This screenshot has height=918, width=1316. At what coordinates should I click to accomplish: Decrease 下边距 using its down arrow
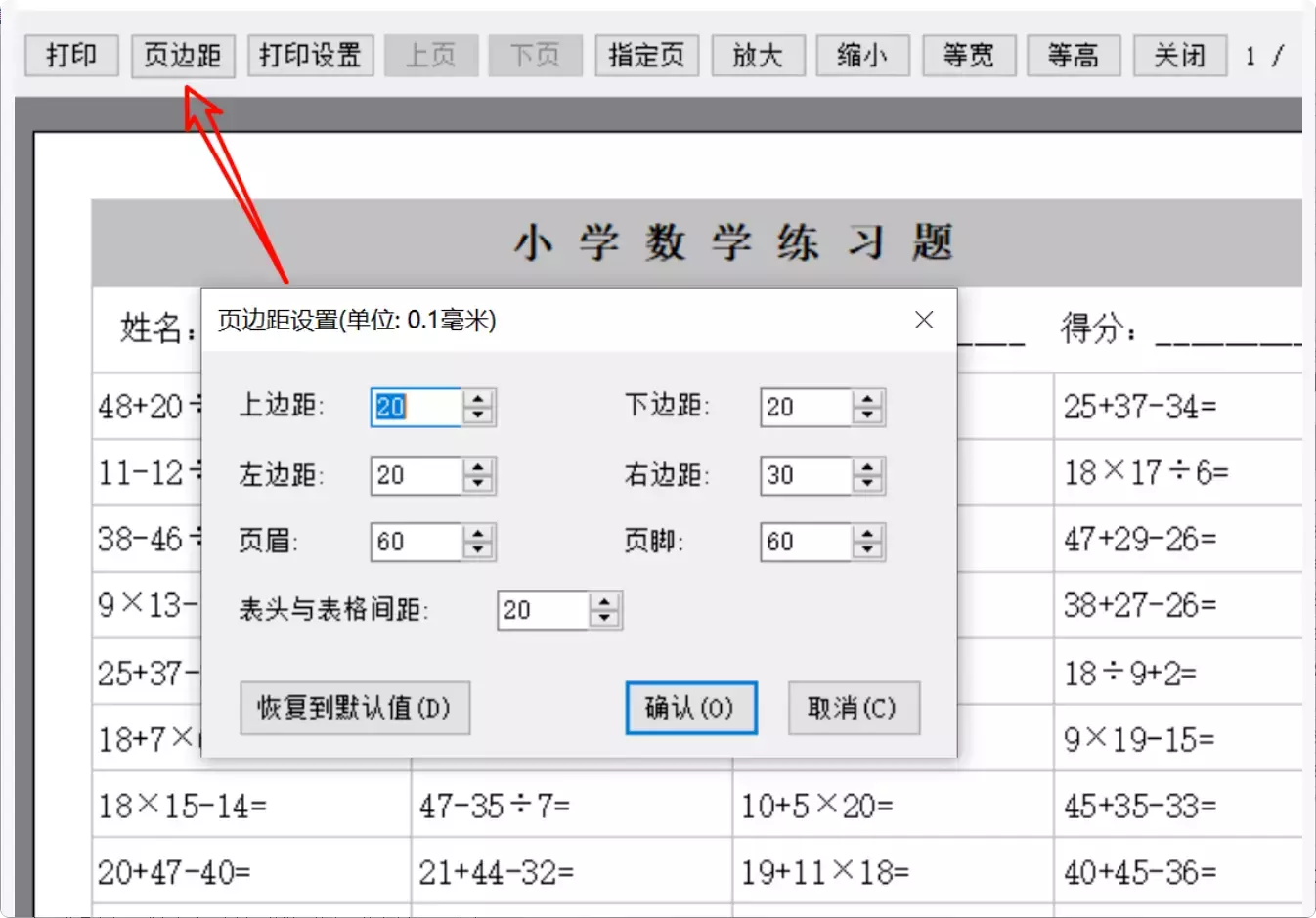tap(866, 415)
